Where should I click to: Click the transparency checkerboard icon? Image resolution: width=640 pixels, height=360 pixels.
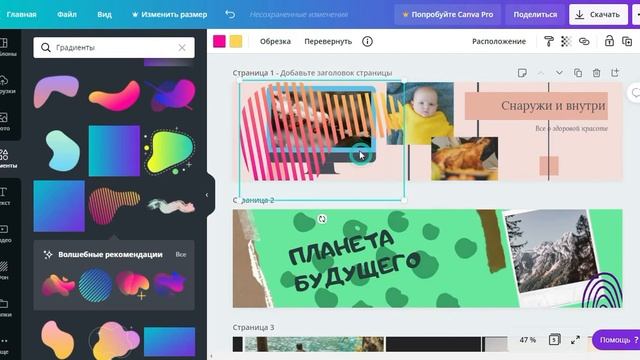(566, 41)
